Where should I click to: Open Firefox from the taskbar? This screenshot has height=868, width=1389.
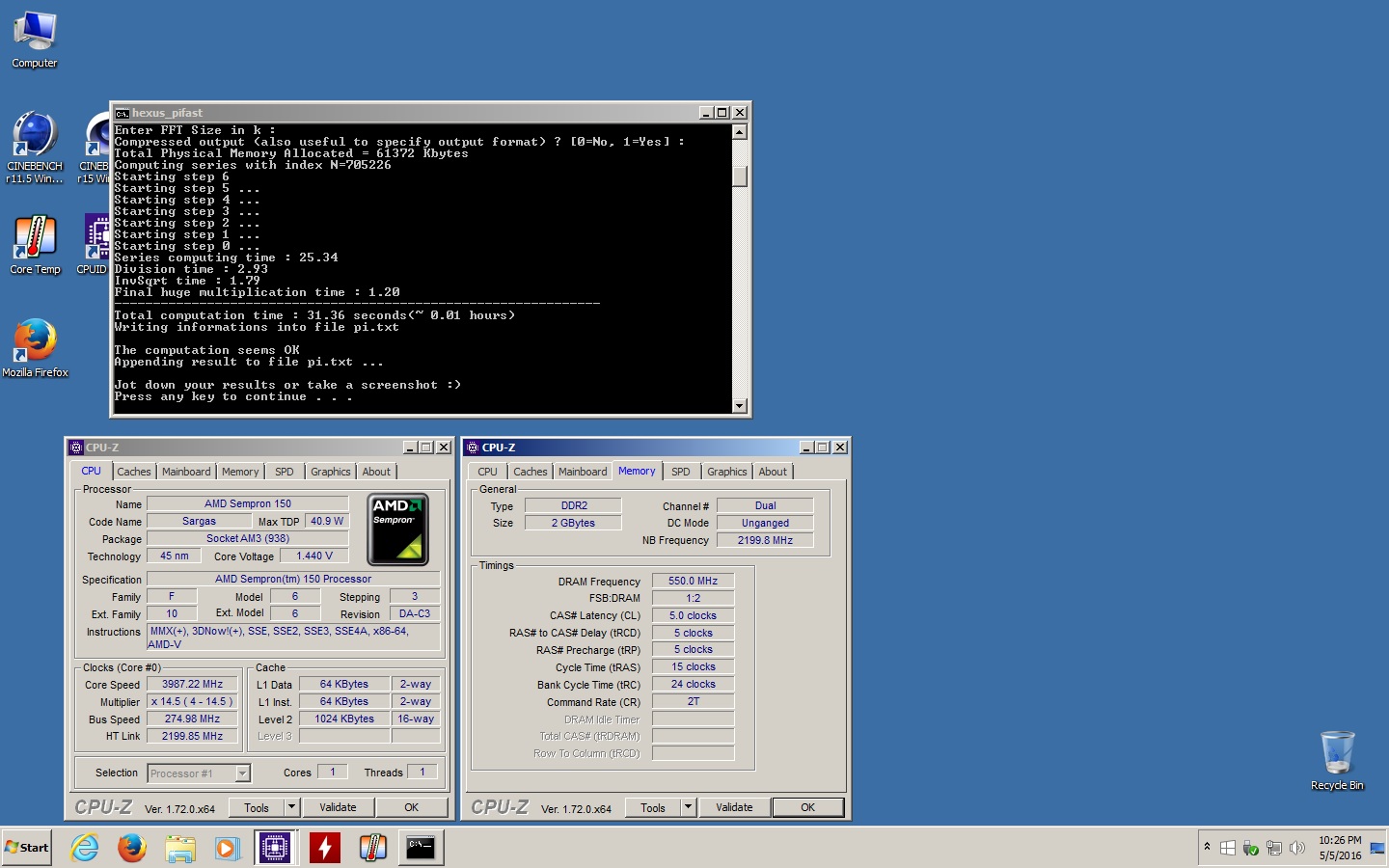(132, 848)
